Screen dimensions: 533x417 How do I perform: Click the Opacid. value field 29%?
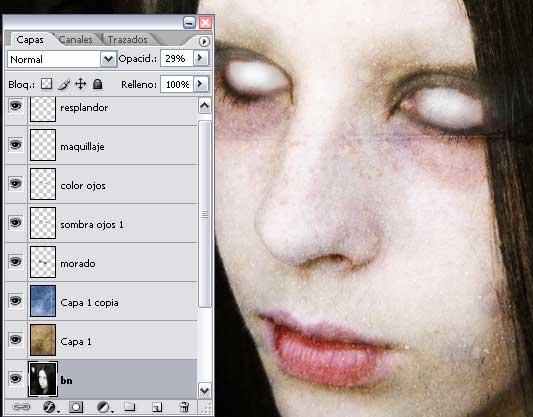pos(177,58)
